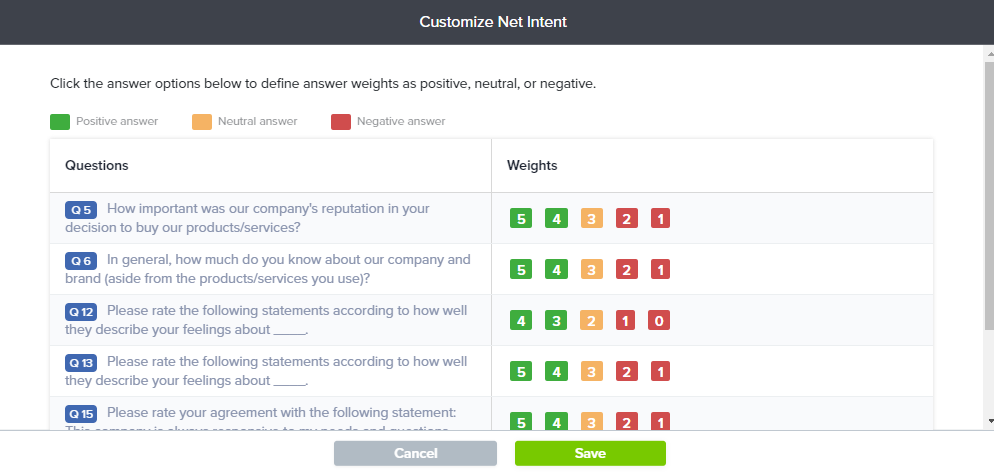Click weight 5 for question Q13
Image resolution: width=994 pixels, height=473 pixels.
click(520, 371)
